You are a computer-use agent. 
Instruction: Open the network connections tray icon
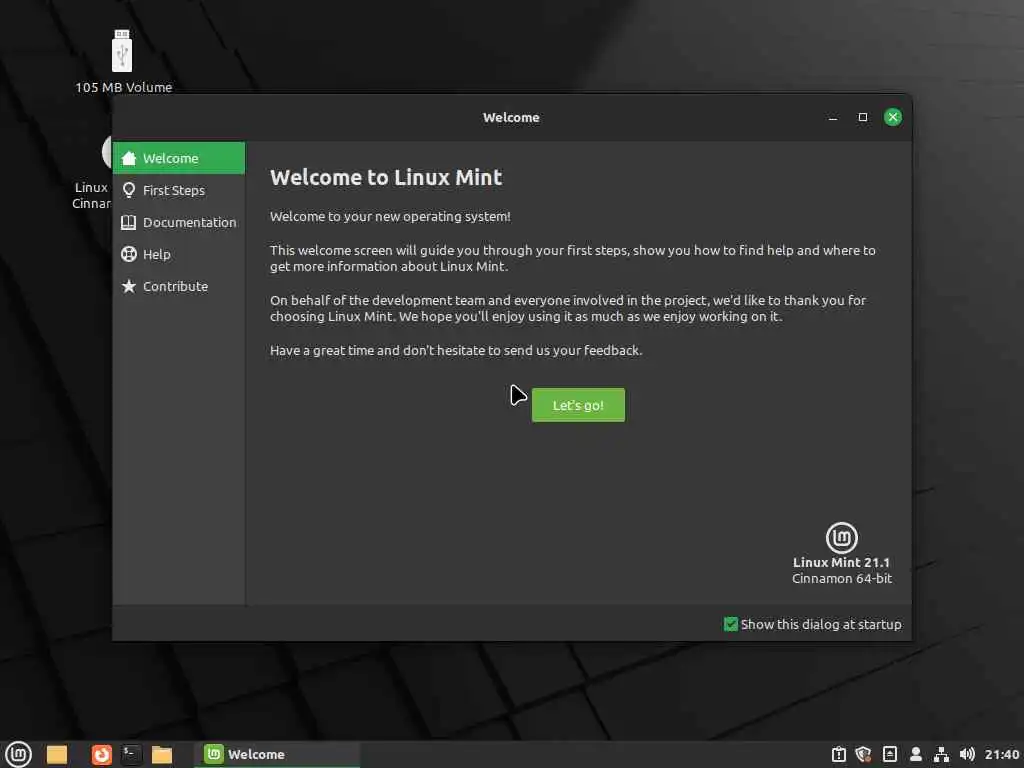click(941, 754)
